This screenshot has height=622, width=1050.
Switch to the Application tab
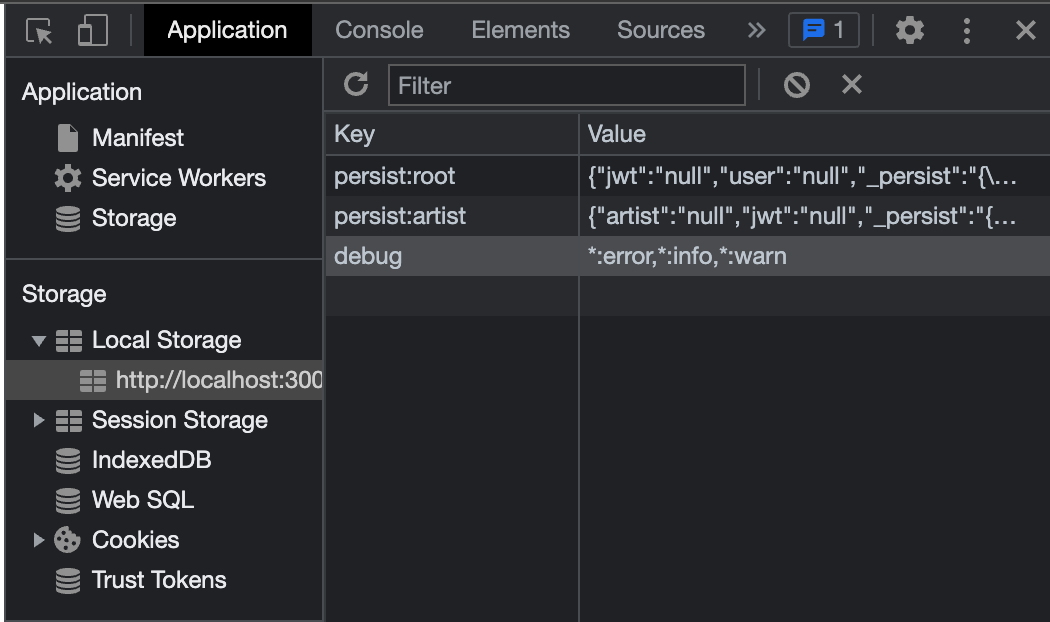[228, 30]
